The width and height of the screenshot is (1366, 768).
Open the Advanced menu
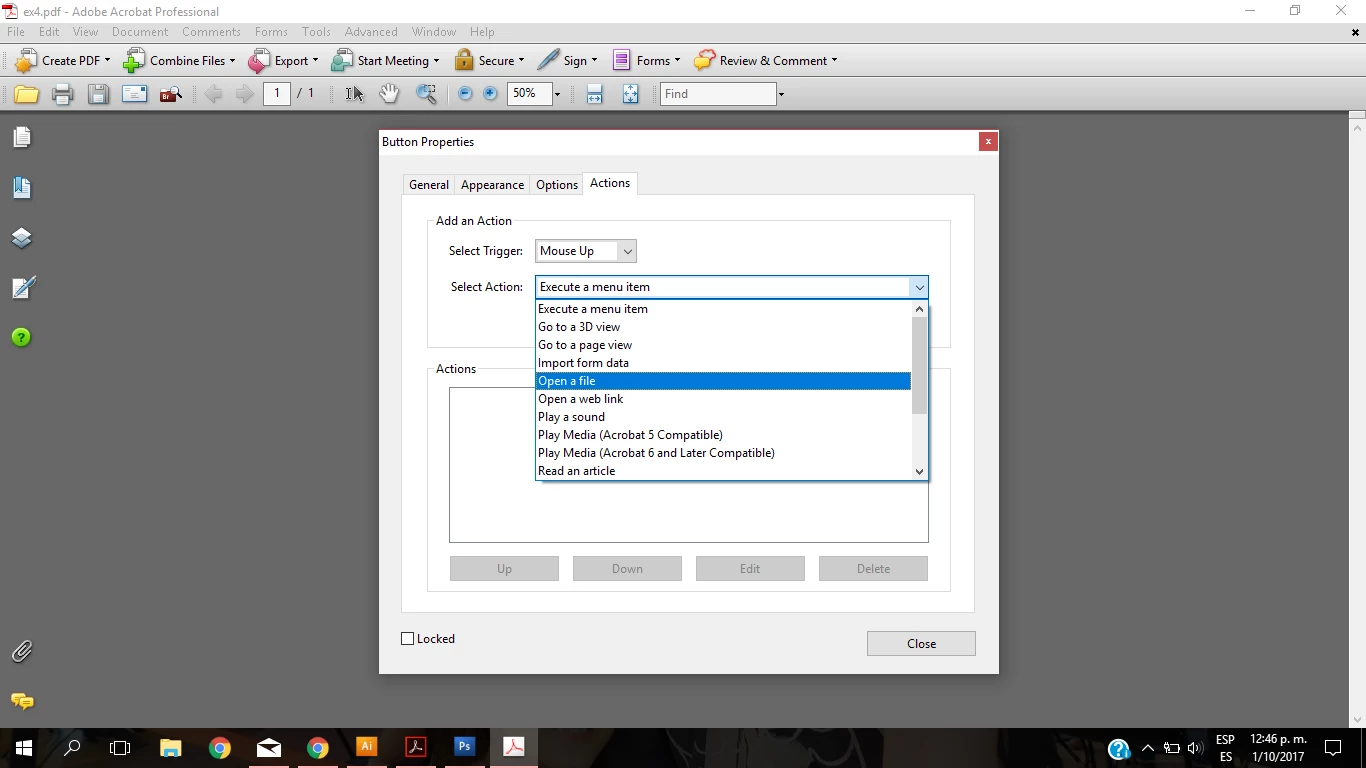pos(371,32)
